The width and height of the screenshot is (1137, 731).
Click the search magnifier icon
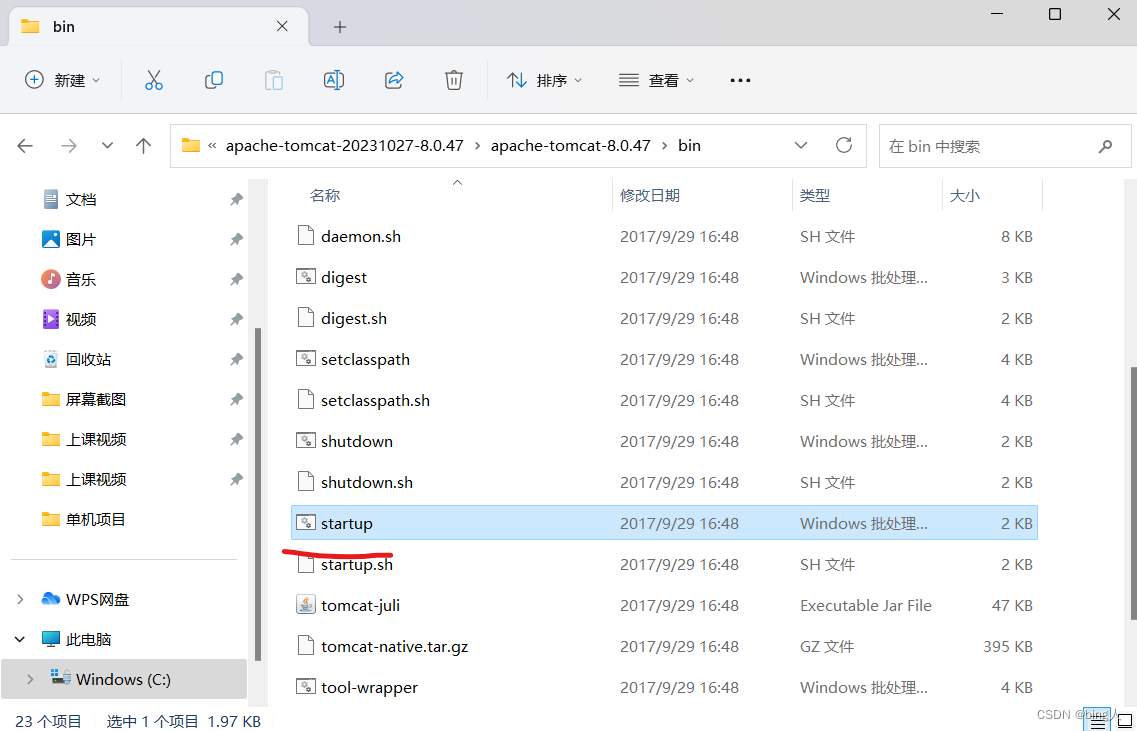[x=1105, y=146]
